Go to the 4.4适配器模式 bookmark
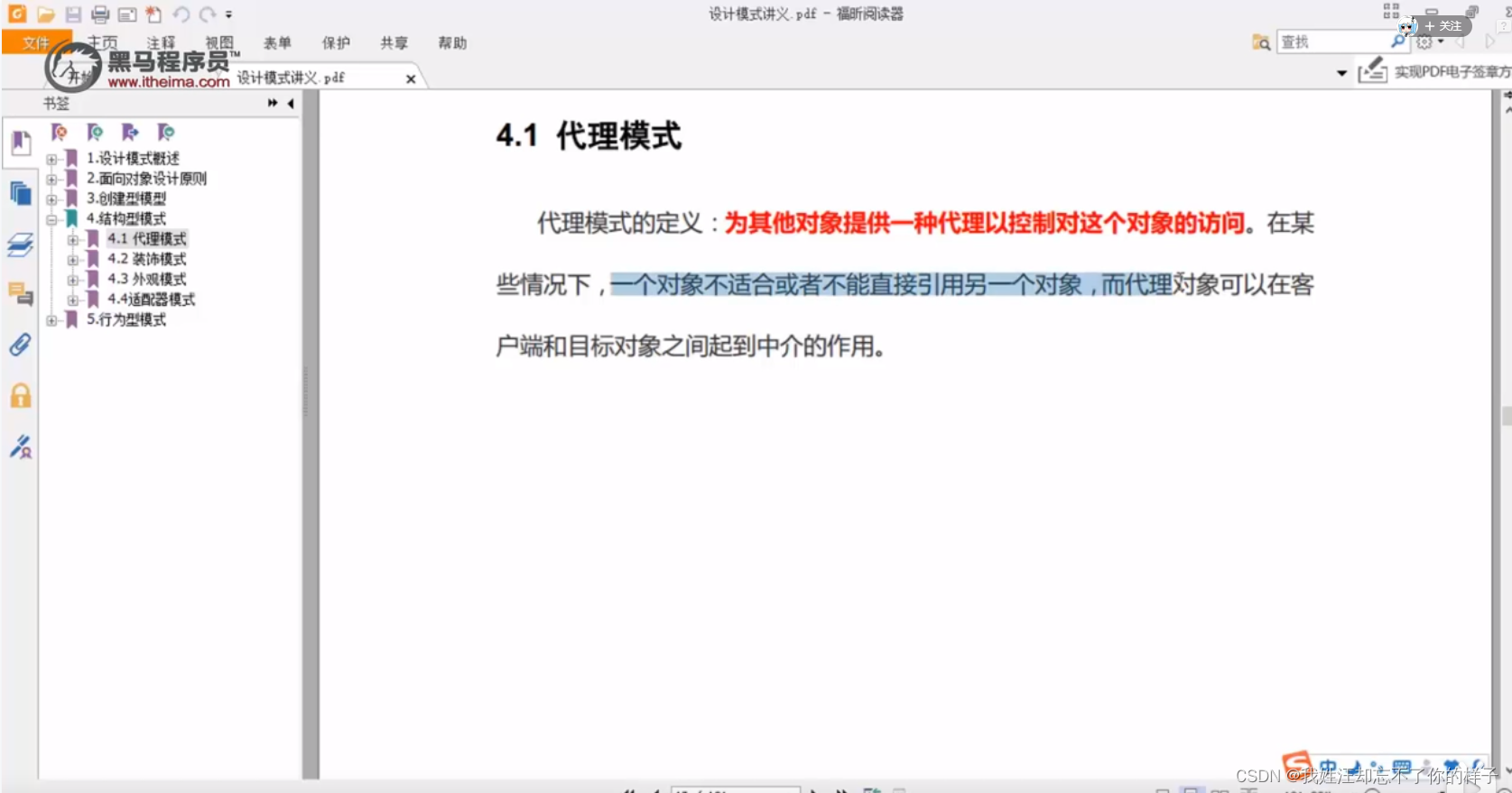 click(152, 299)
